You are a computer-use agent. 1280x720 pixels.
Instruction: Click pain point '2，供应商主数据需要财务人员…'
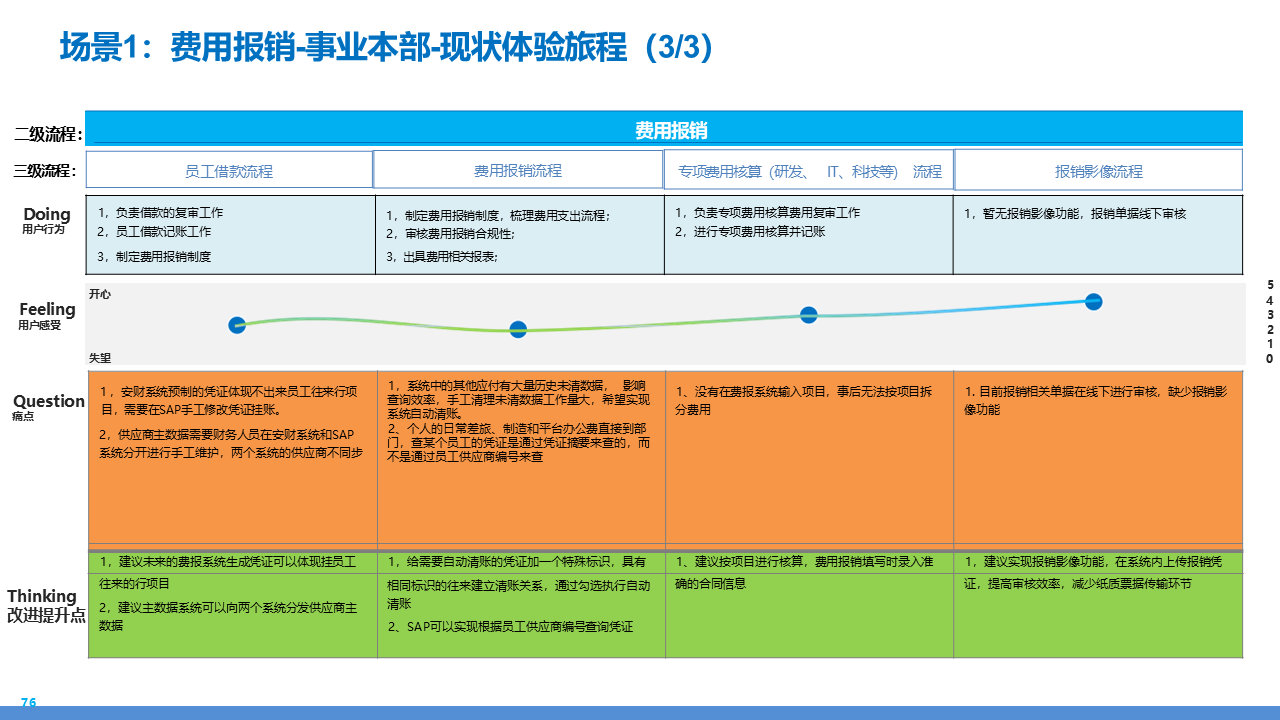tap(231, 443)
